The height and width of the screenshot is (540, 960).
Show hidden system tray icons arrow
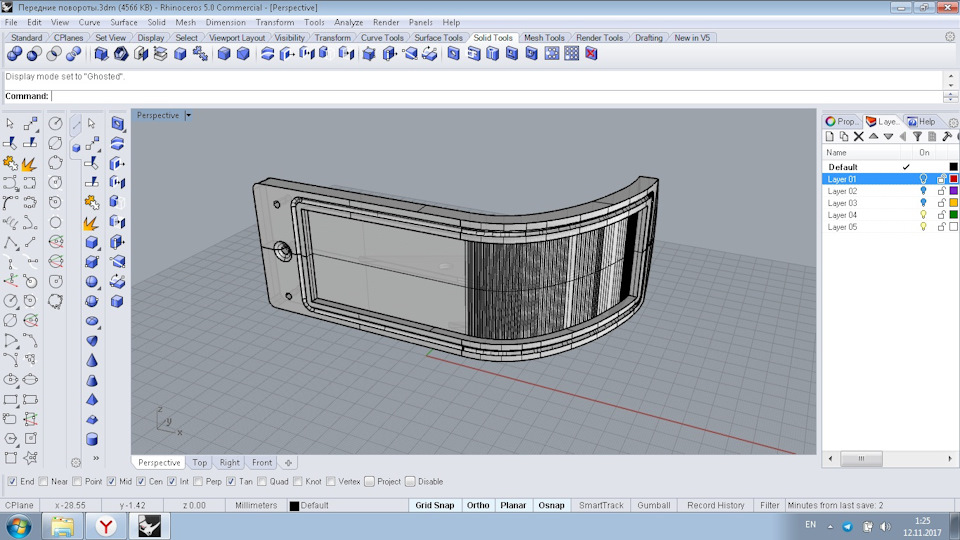pyautogui.click(x=830, y=526)
